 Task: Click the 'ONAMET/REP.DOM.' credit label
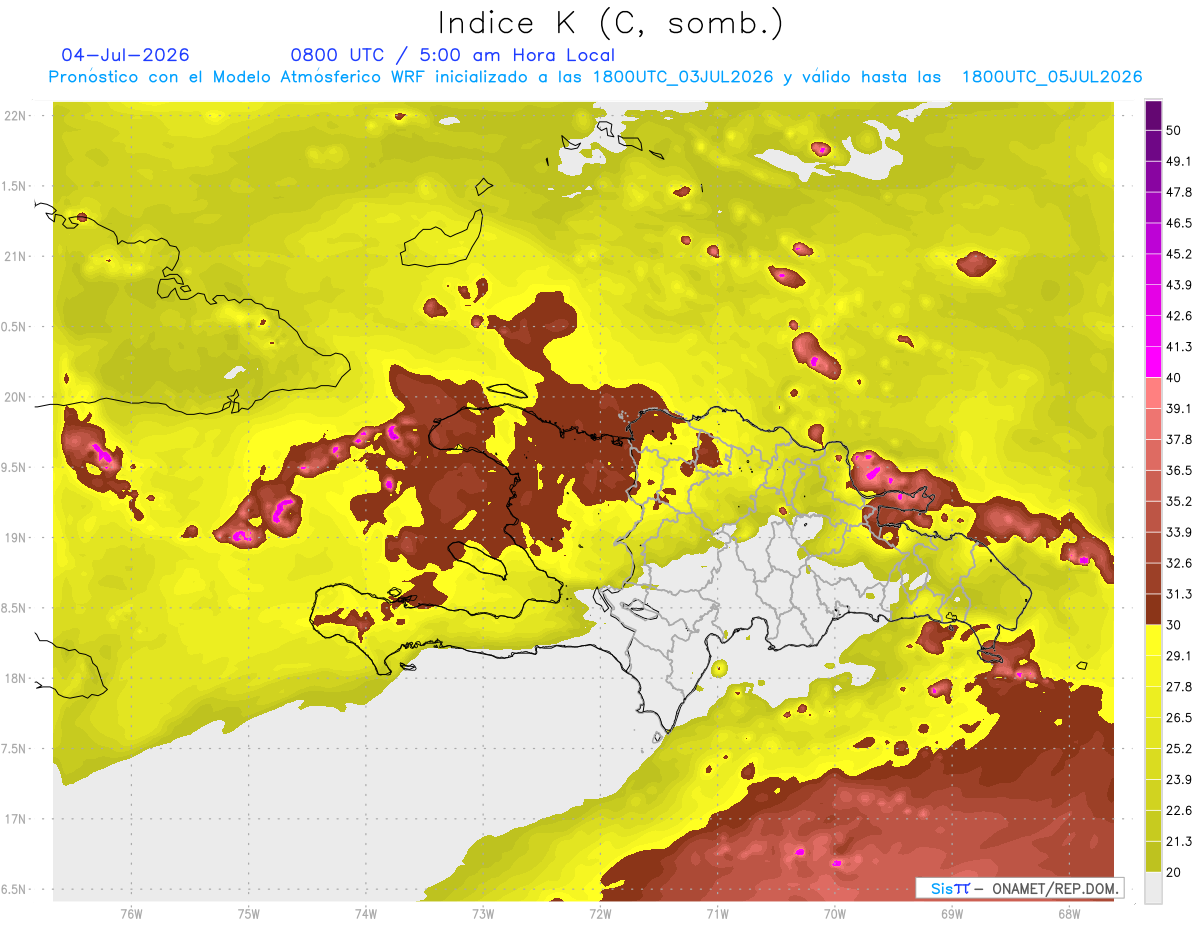[x=1055, y=888]
